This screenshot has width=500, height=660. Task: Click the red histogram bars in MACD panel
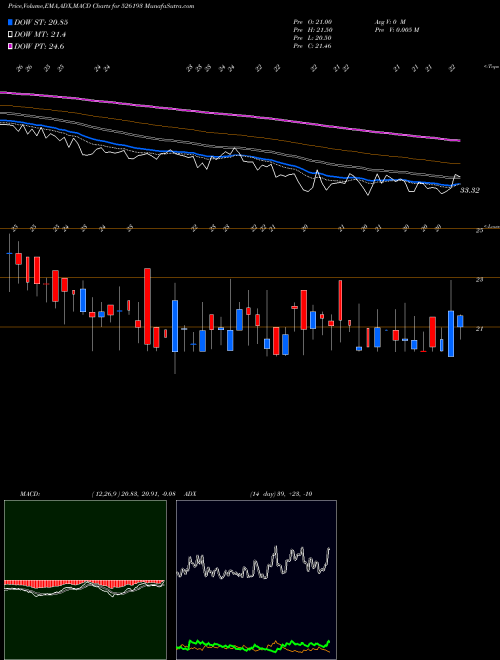coord(84,584)
